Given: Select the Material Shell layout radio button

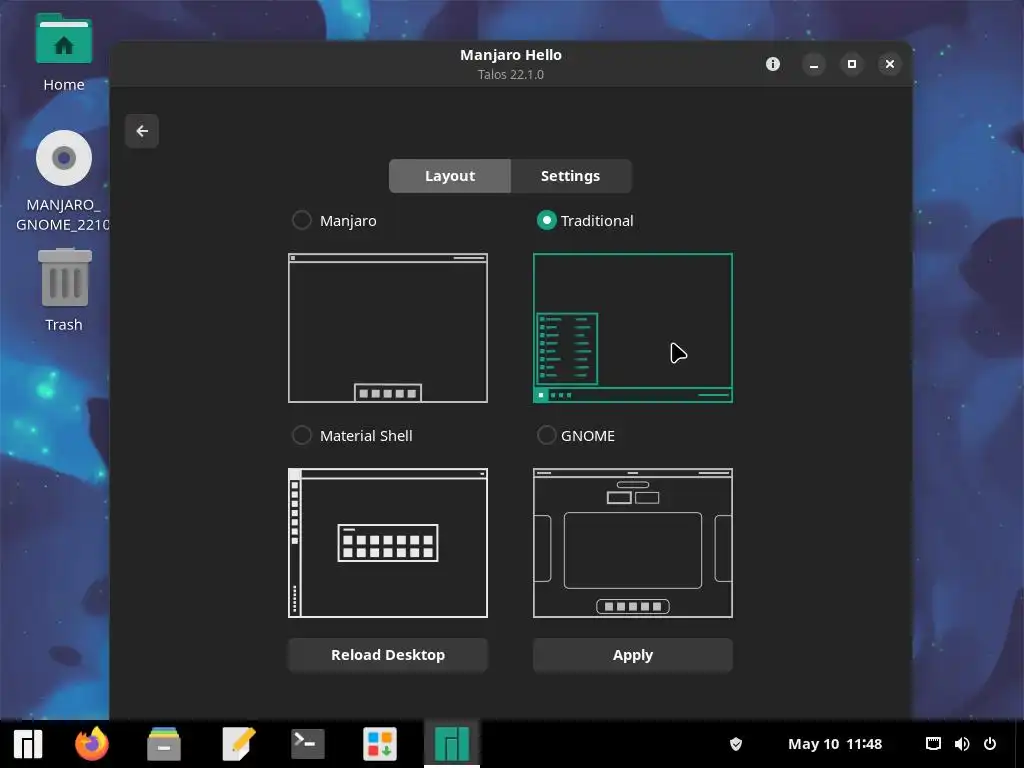Looking at the screenshot, I should click(x=302, y=435).
